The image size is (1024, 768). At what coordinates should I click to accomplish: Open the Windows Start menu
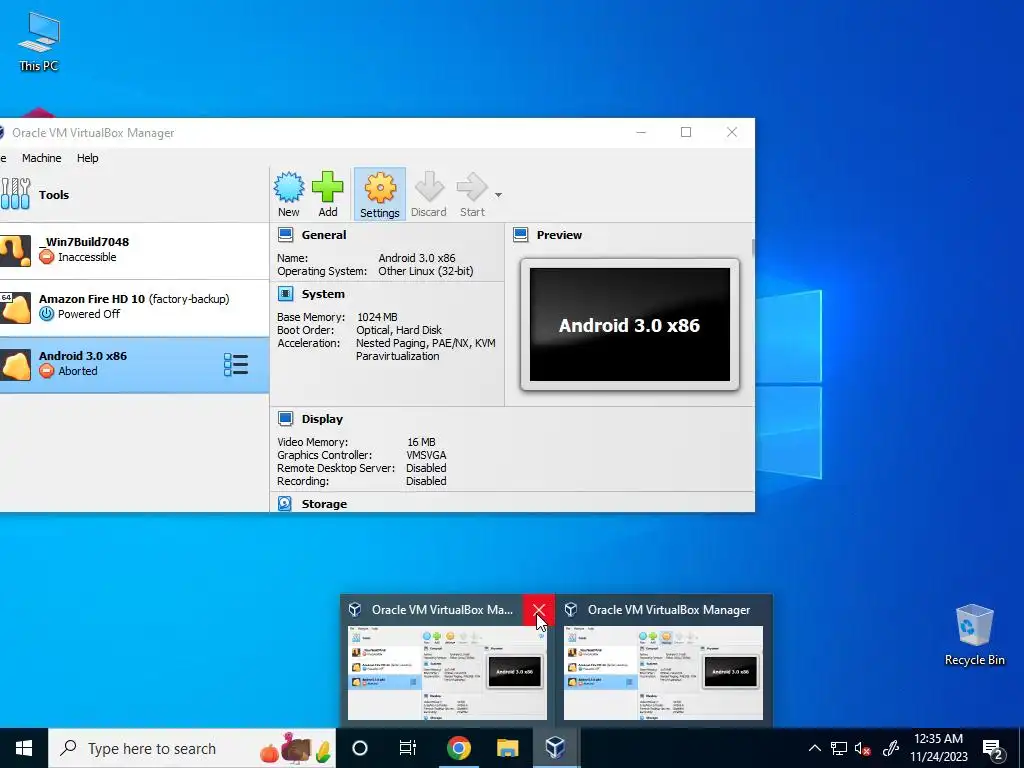[24, 748]
